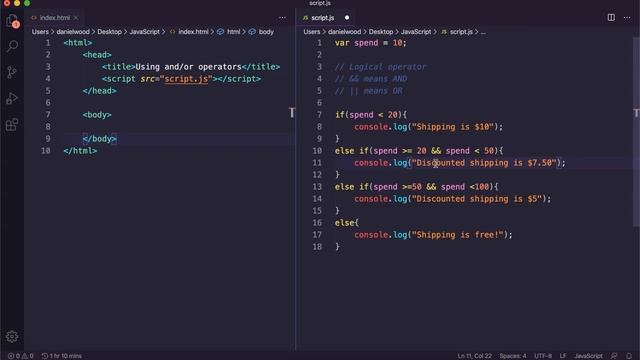
Task: Click Users breadcrumb in left editor
Action: (x=40, y=31)
